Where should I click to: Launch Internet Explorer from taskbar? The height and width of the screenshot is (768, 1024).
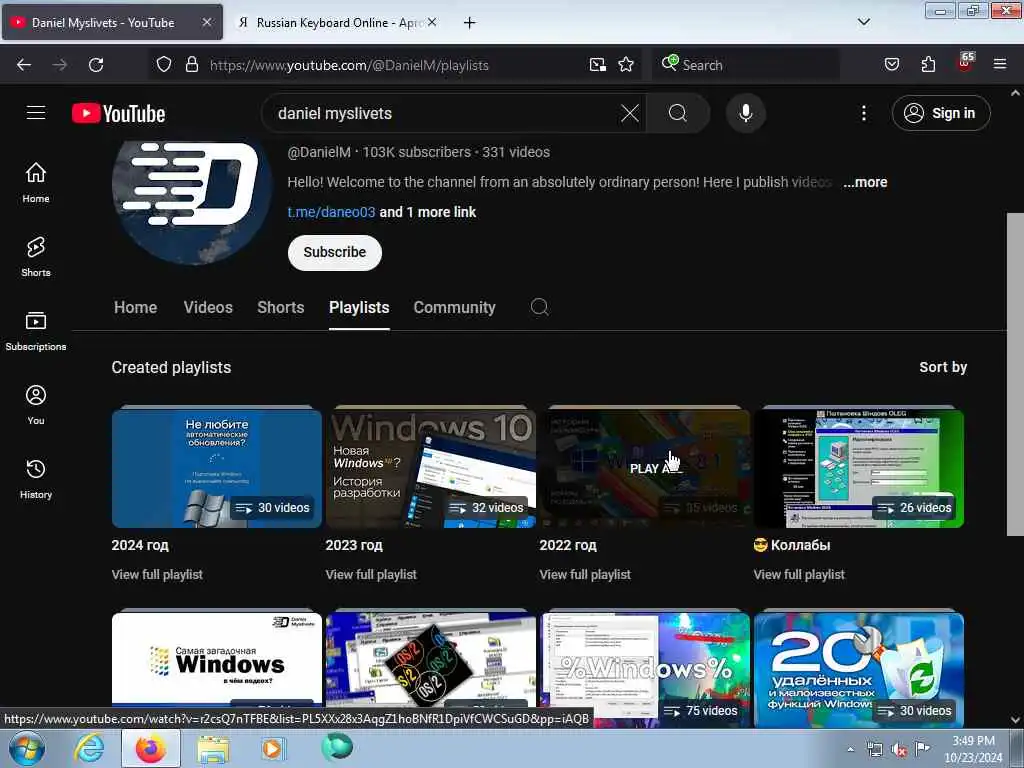tap(89, 748)
